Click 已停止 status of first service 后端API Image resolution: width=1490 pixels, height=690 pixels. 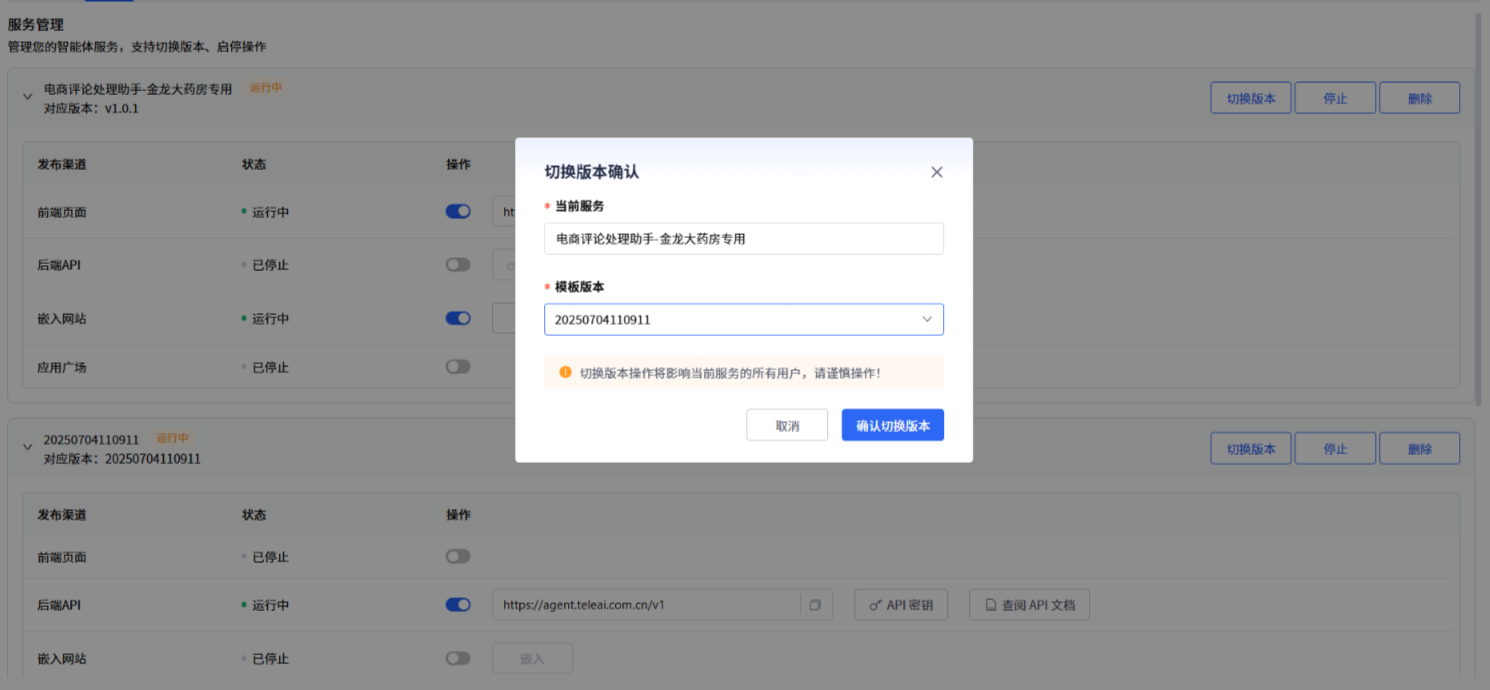click(x=270, y=265)
